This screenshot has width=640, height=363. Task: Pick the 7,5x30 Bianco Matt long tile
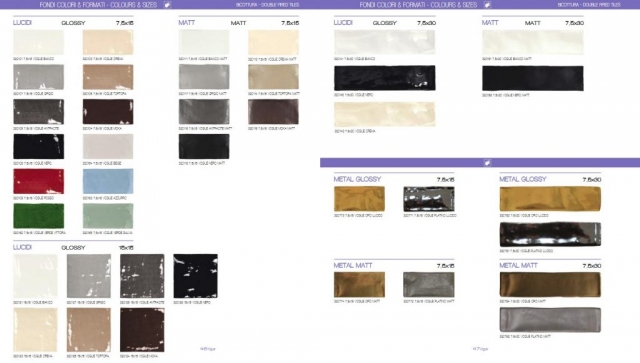[533, 42]
